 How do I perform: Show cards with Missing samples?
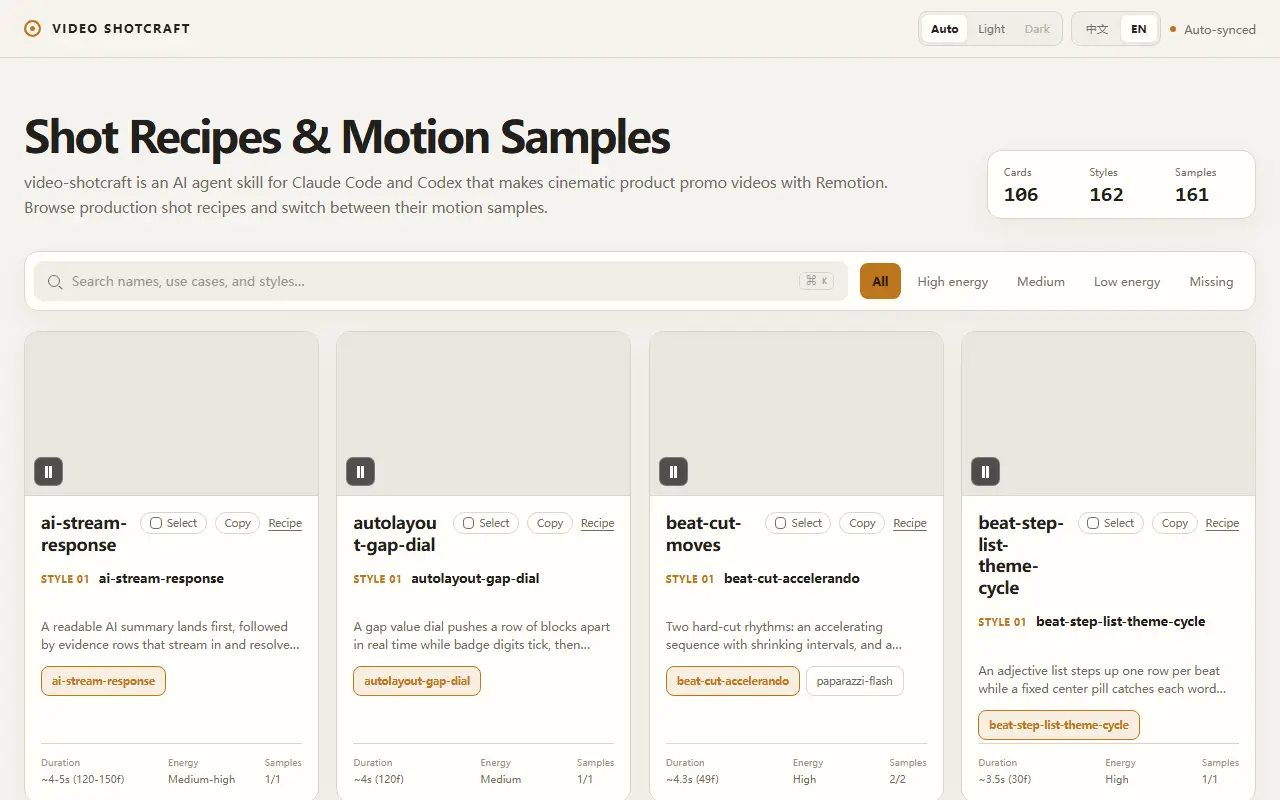1211,282
